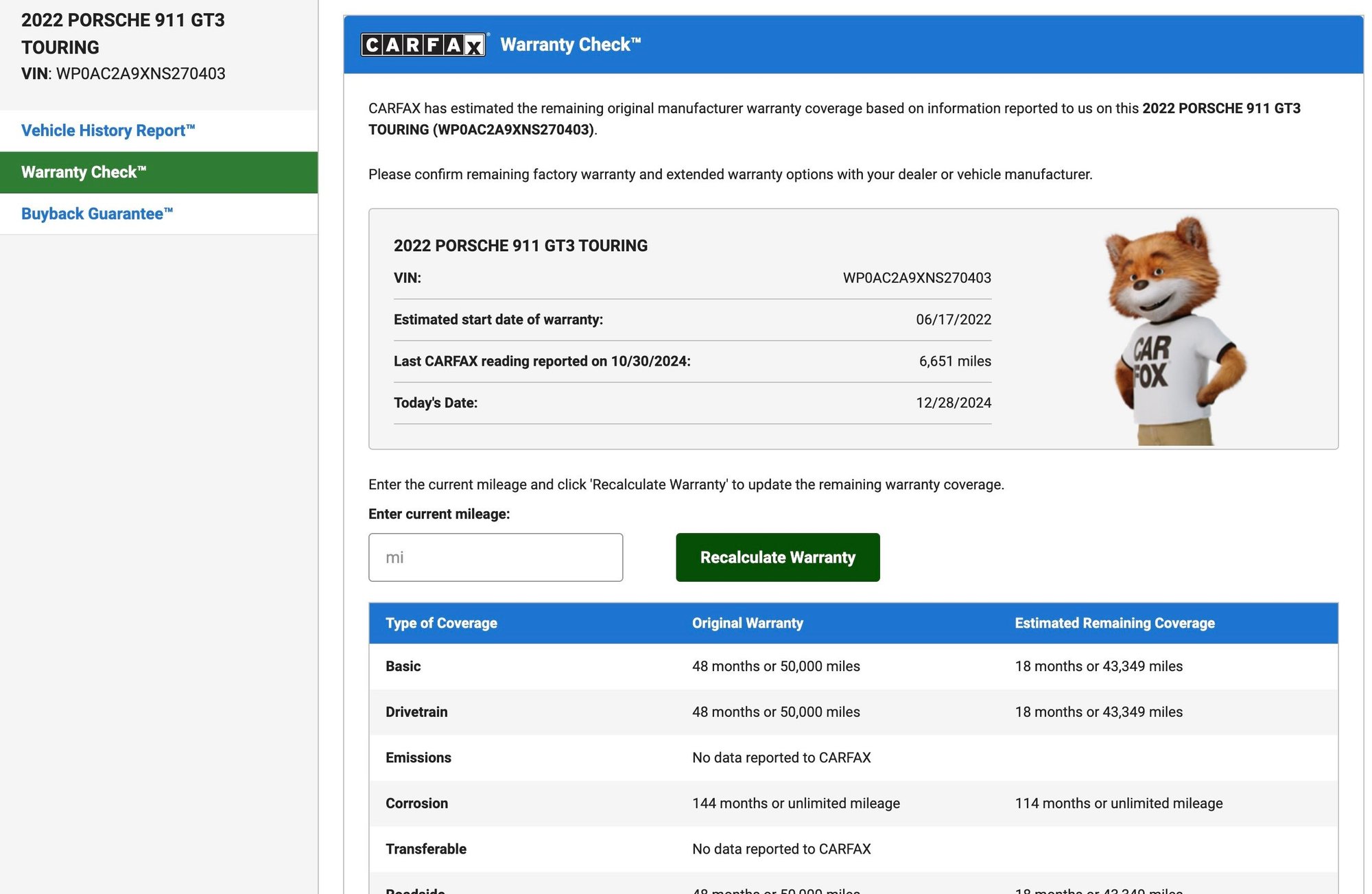
Task: Open Vehicle History Report page
Action: (x=108, y=130)
